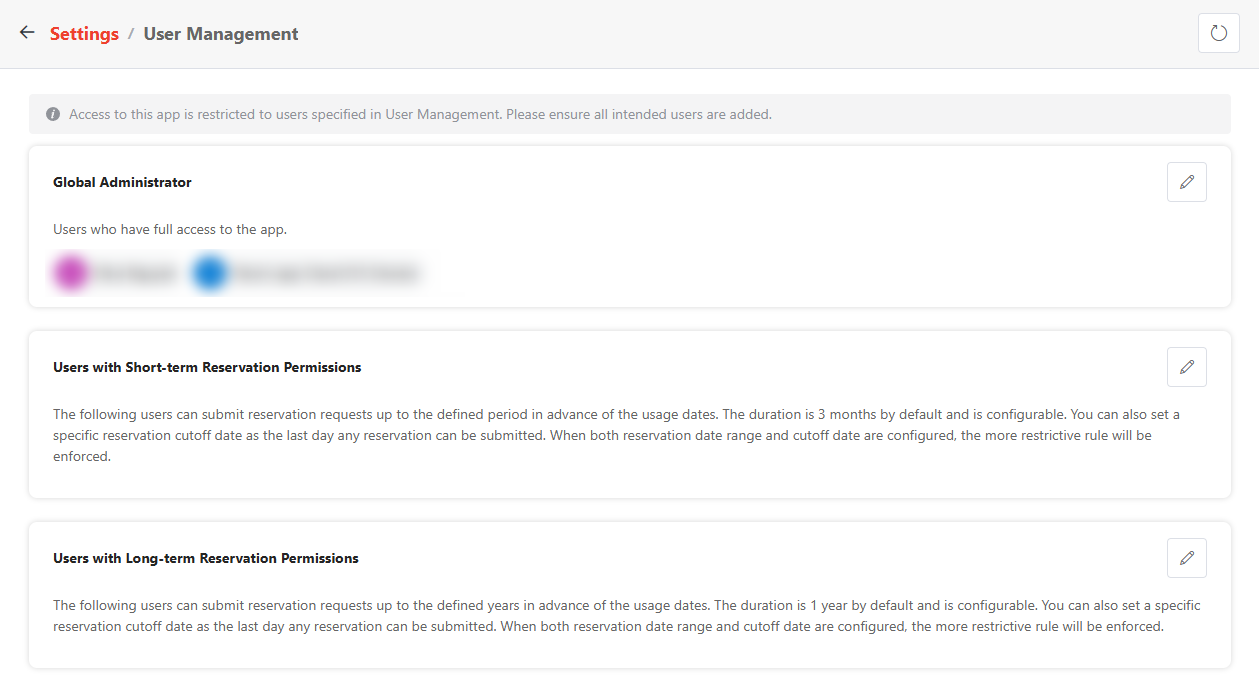Click the back arrow to exit User Management
This screenshot has width=1259, height=678.
(26, 33)
